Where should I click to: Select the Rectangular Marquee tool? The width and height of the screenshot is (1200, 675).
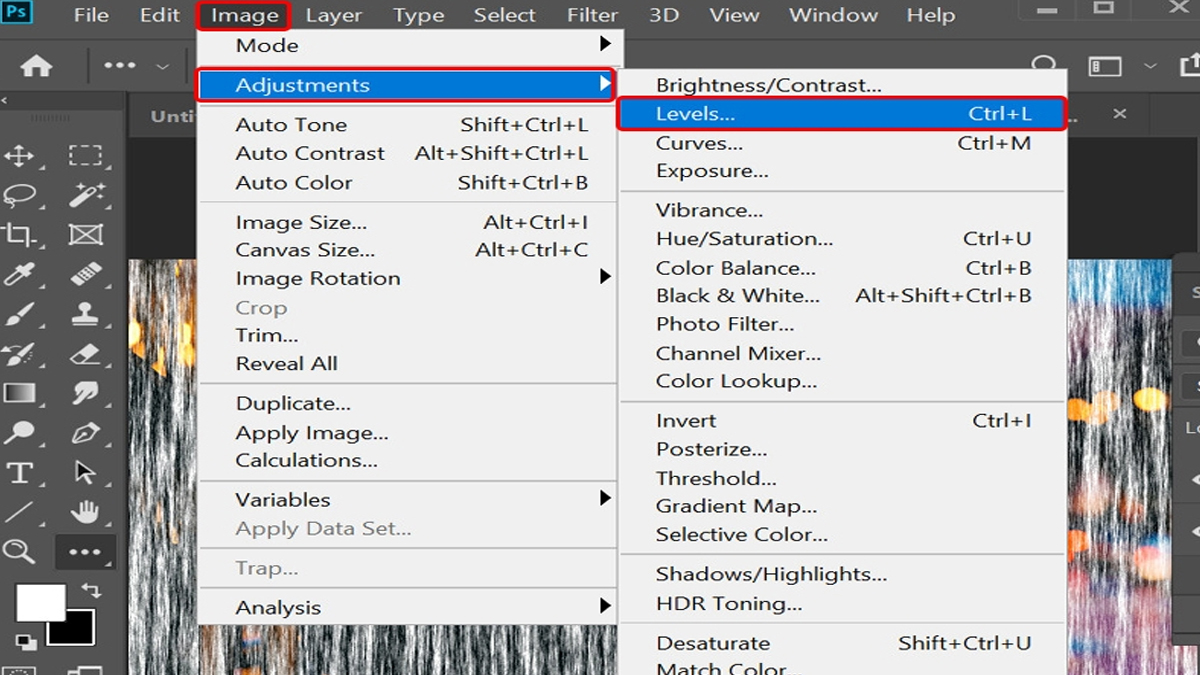pos(84,156)
